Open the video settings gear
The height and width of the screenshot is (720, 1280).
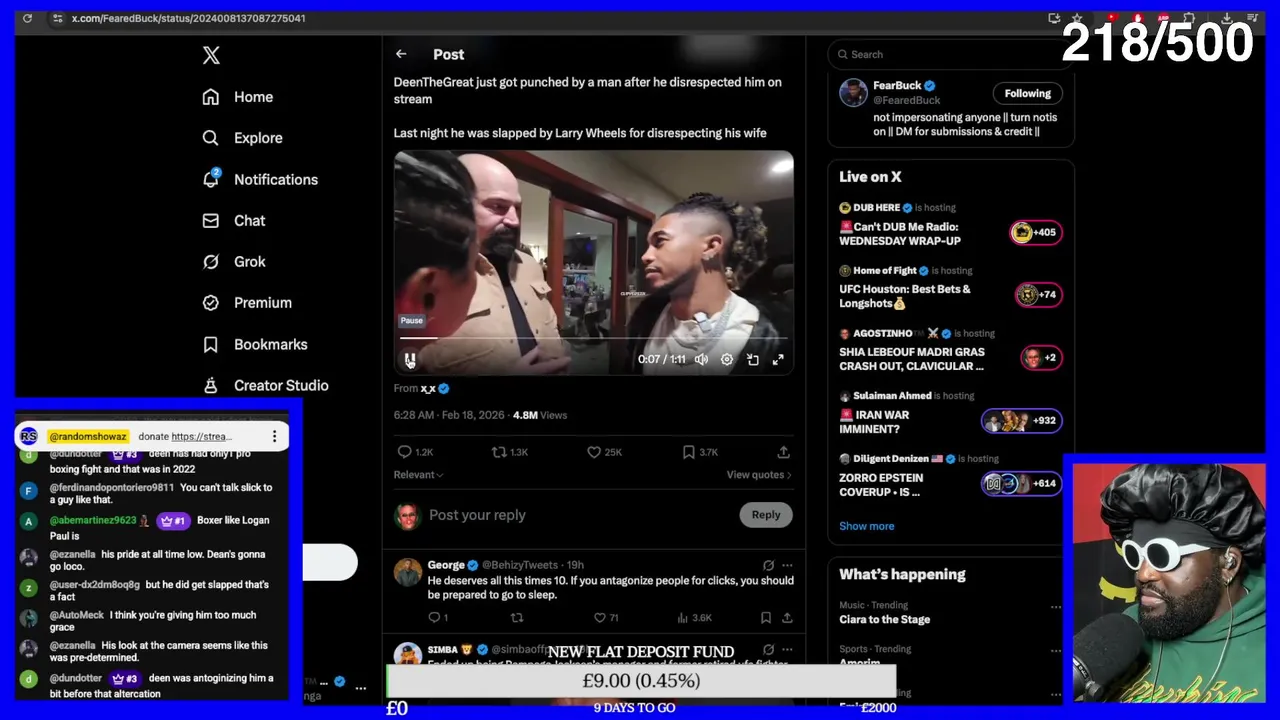pos(727,359)
